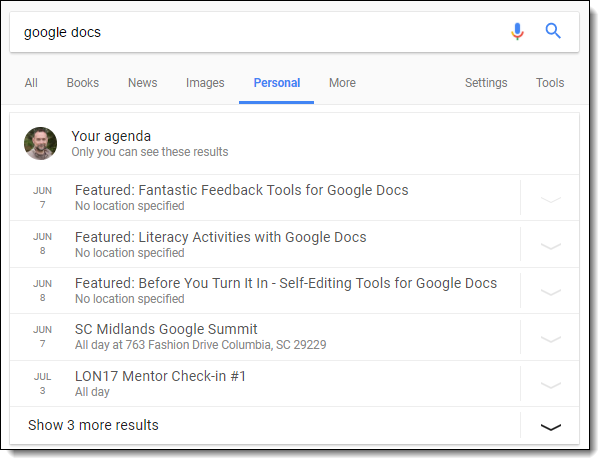Click in the google docs search field
Viewport: 605px width, 465px height.
click(250, 32)
